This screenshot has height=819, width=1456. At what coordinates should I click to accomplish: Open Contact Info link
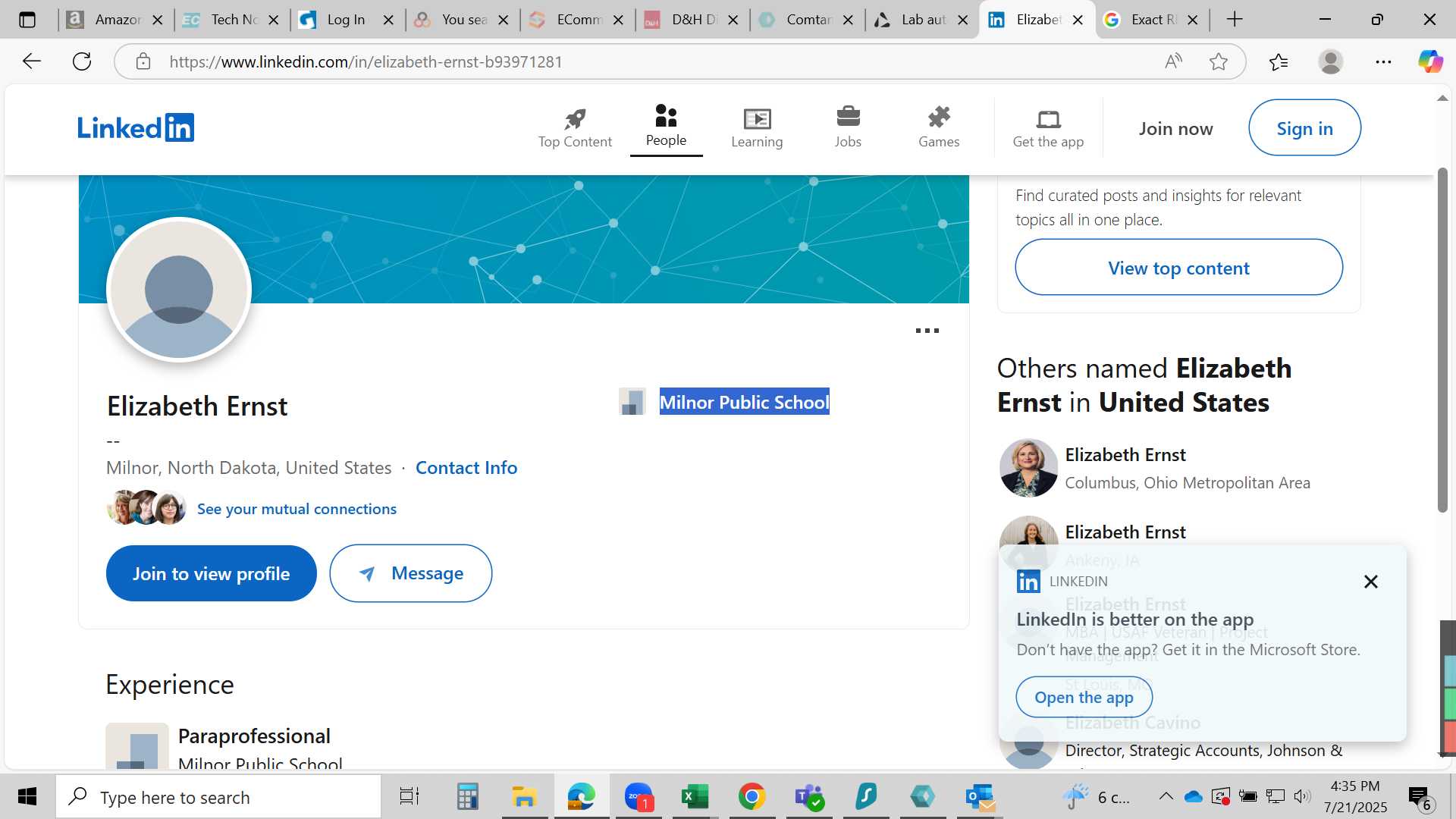pos(466,468)
